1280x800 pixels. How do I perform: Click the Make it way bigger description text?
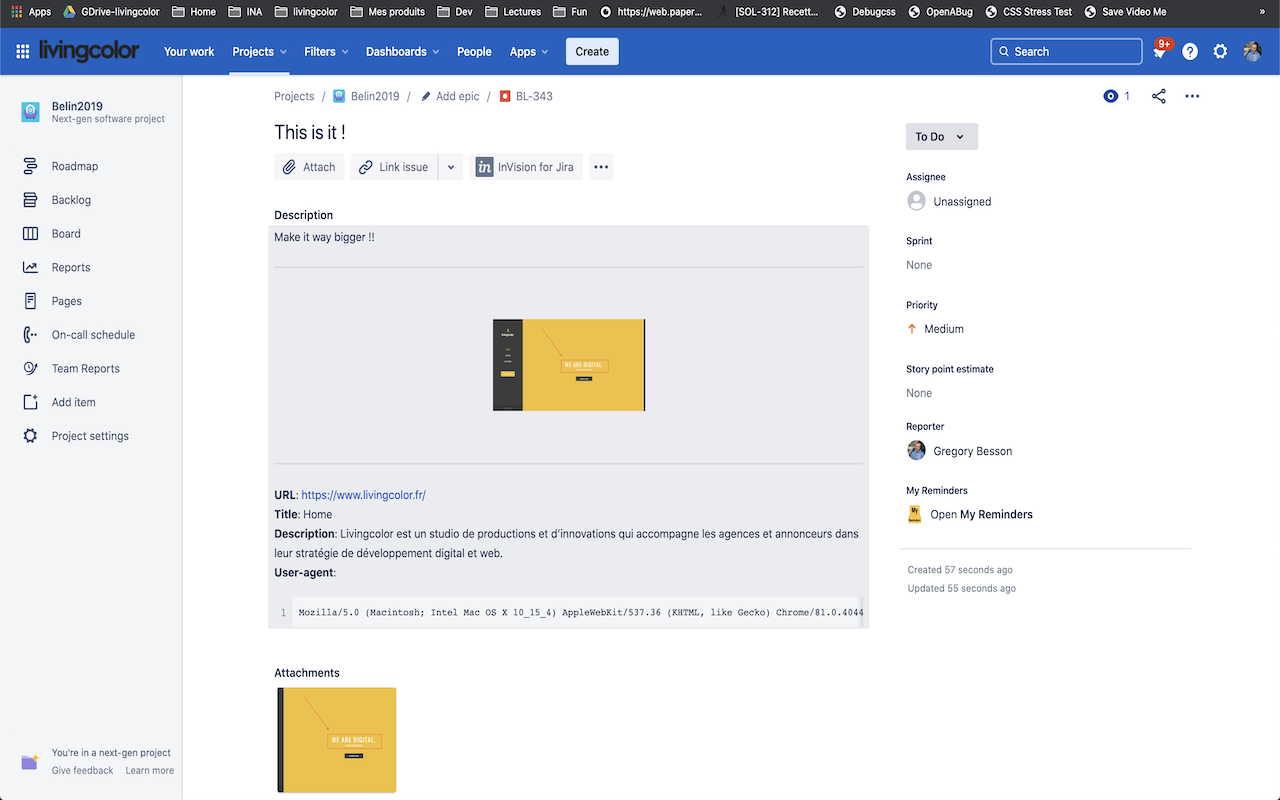tap(325, 237)
